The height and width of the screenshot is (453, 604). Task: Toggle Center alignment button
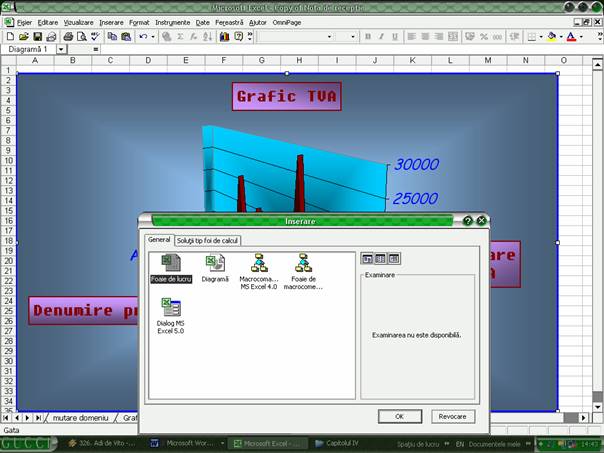pos(425,37)
